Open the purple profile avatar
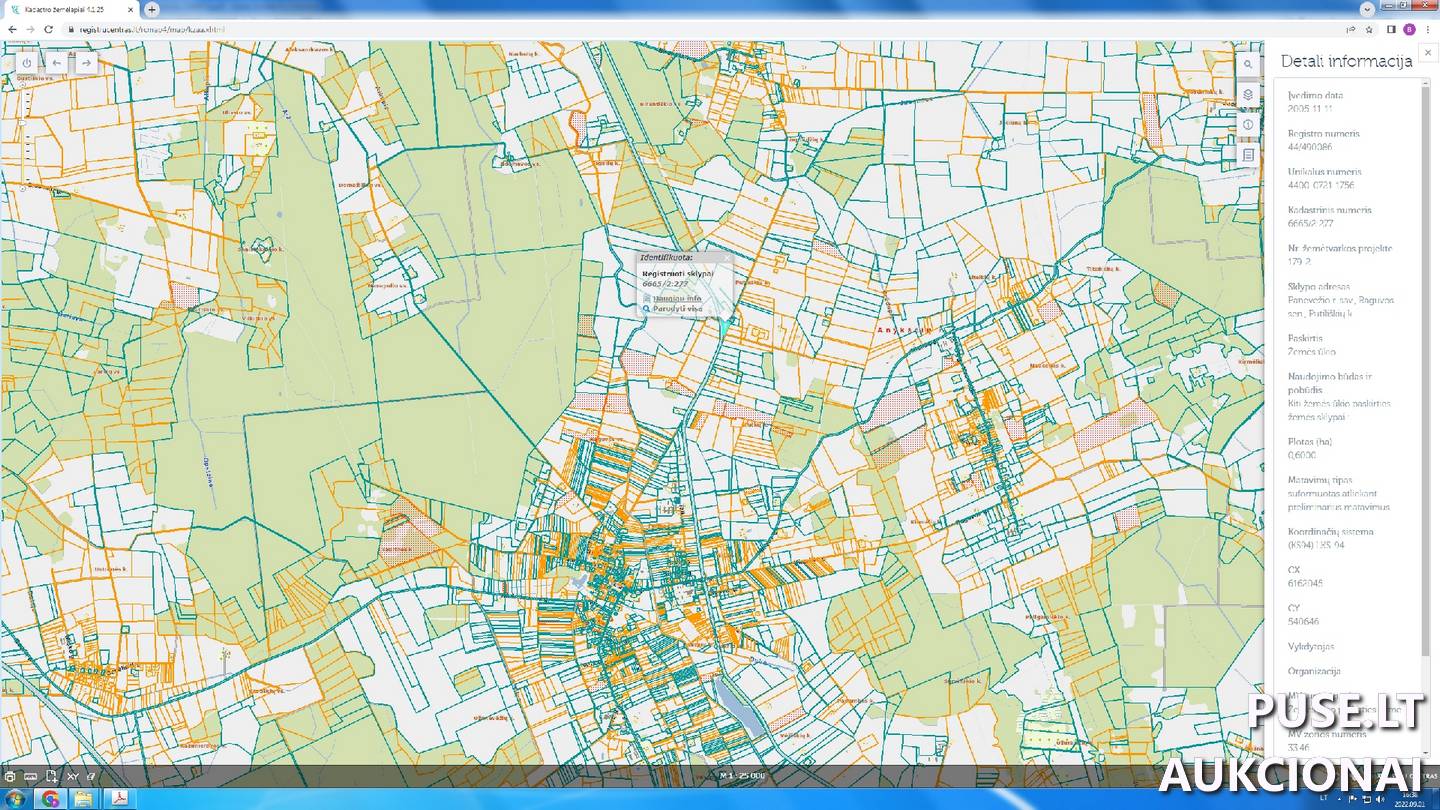 (1409, 29)
